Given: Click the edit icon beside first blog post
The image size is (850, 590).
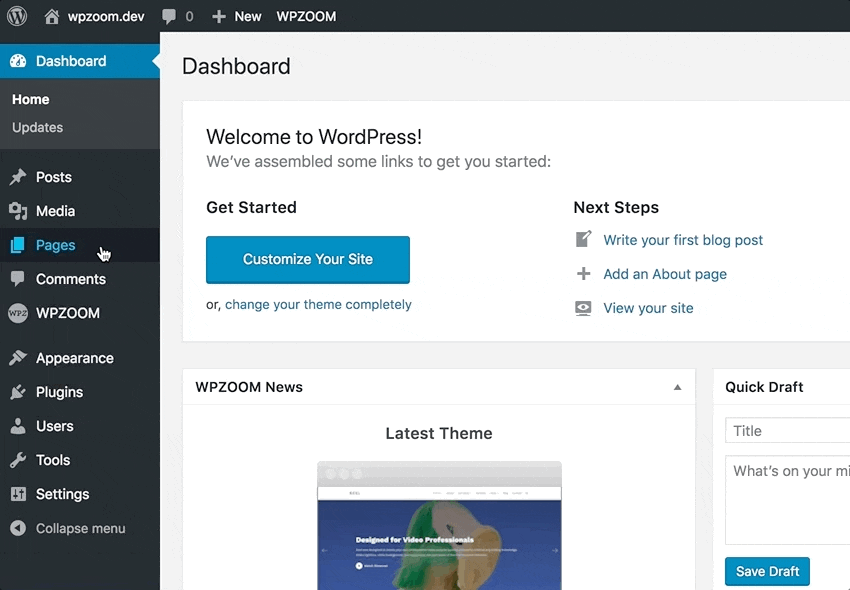Looking at the screenshot, I should click(x=583, y=239).
